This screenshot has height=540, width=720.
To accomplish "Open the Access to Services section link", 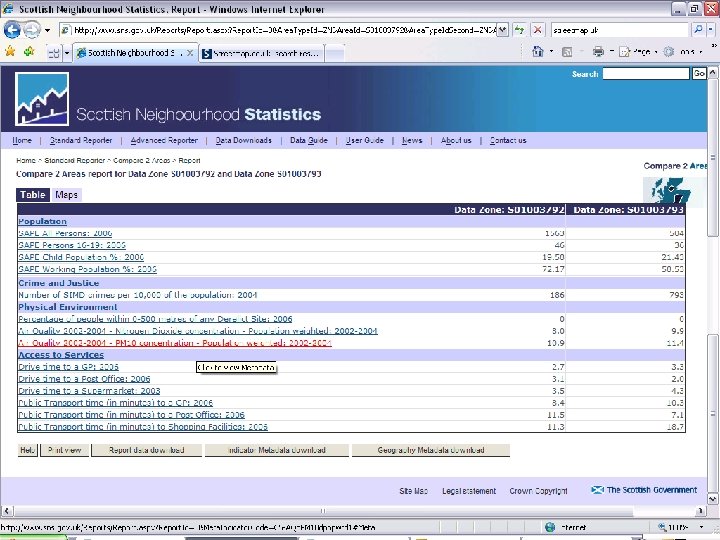I will (61, 354).
